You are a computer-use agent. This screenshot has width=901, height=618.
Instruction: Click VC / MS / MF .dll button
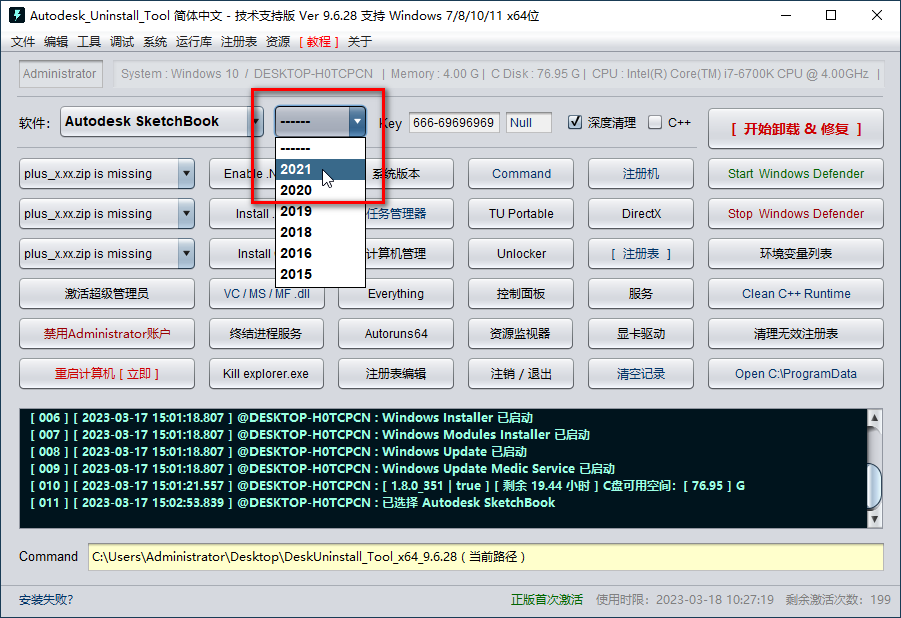266,296
